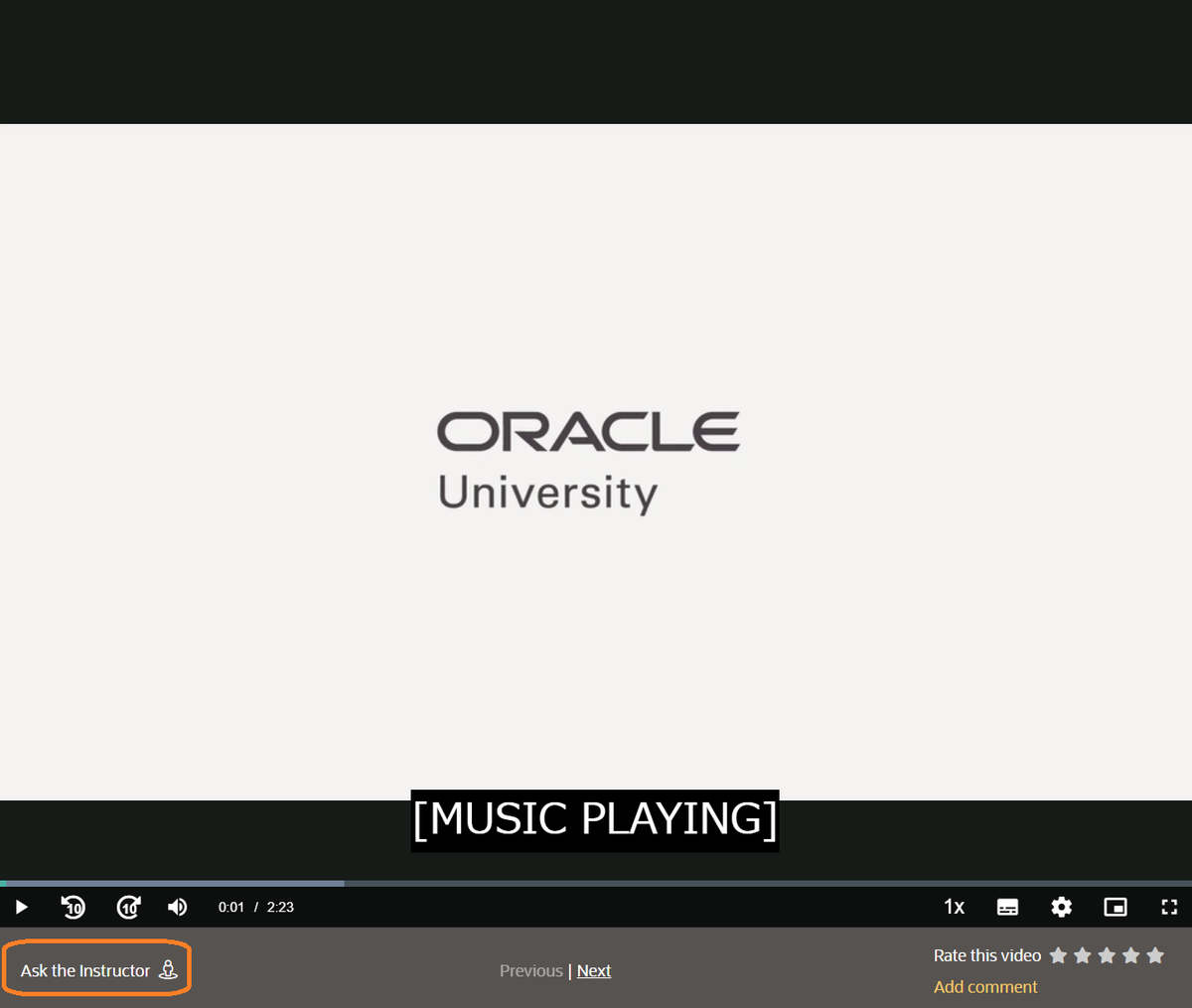The width and height of the screenshot is (1192, 1008).
Task: Rate this video three stars
Action: pyautogui.click(x=1107, y=955)
